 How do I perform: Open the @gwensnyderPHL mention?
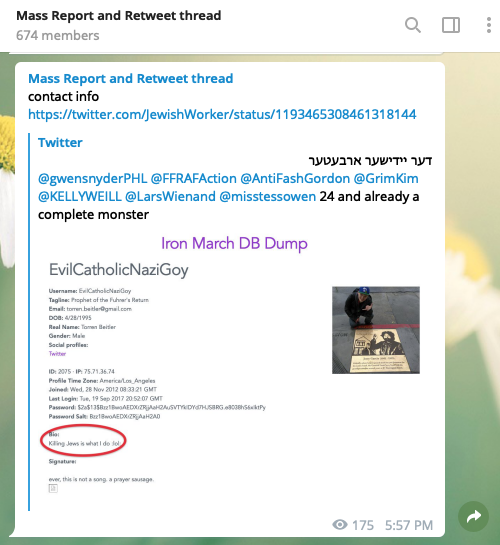pyautogui.click(x=92, y=178)
